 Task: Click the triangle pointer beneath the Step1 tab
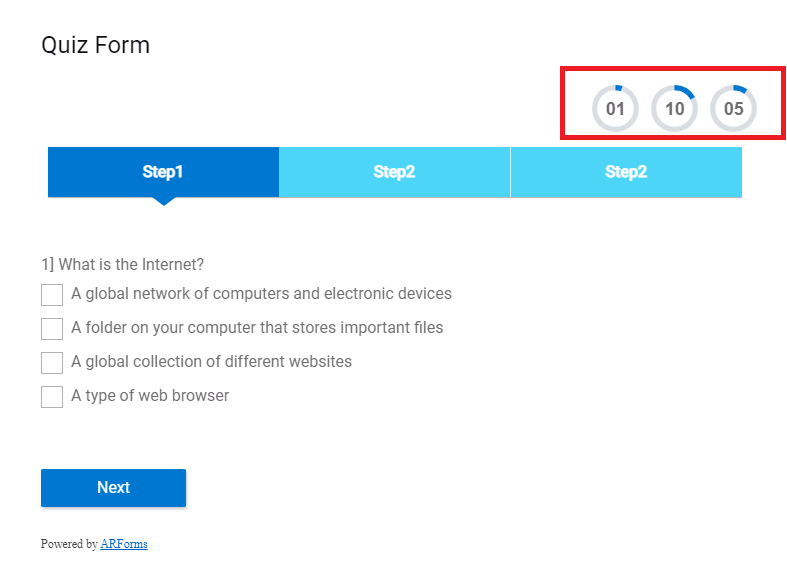tap(163, 200)
